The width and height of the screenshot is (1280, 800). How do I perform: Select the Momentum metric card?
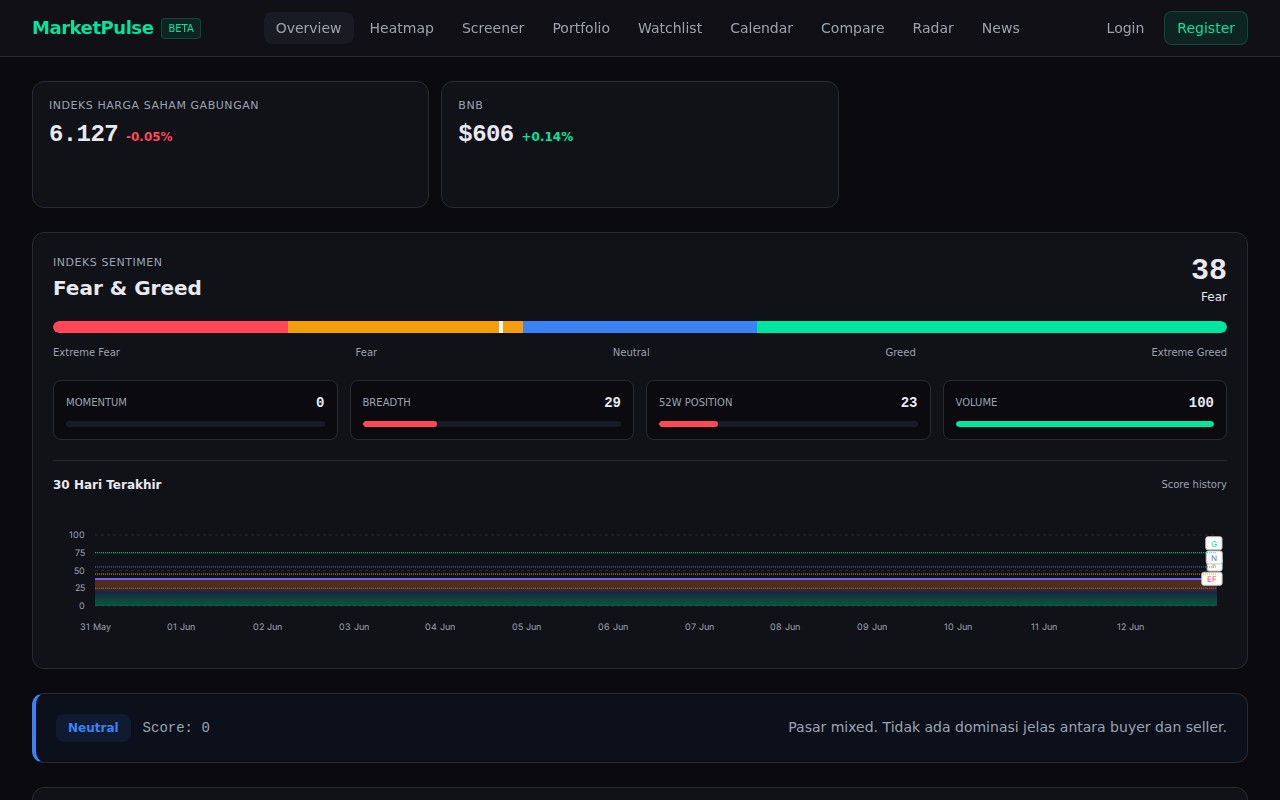(x=195, y=410)
